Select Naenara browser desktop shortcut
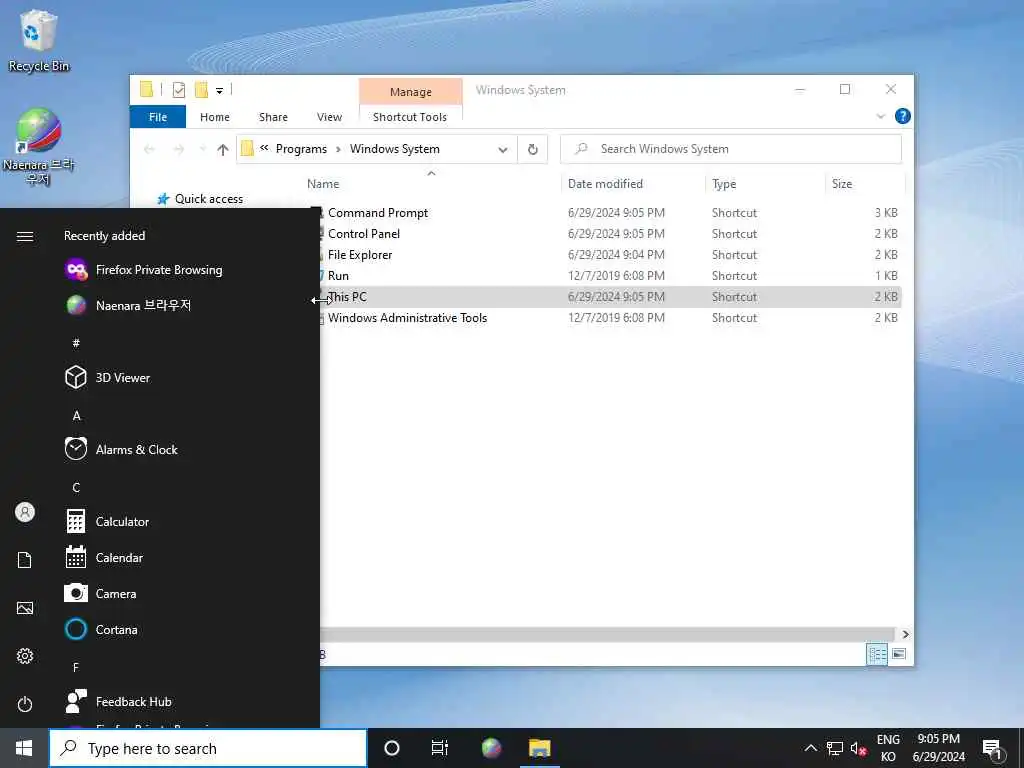Screen dimensions: 1024x768 39,146
